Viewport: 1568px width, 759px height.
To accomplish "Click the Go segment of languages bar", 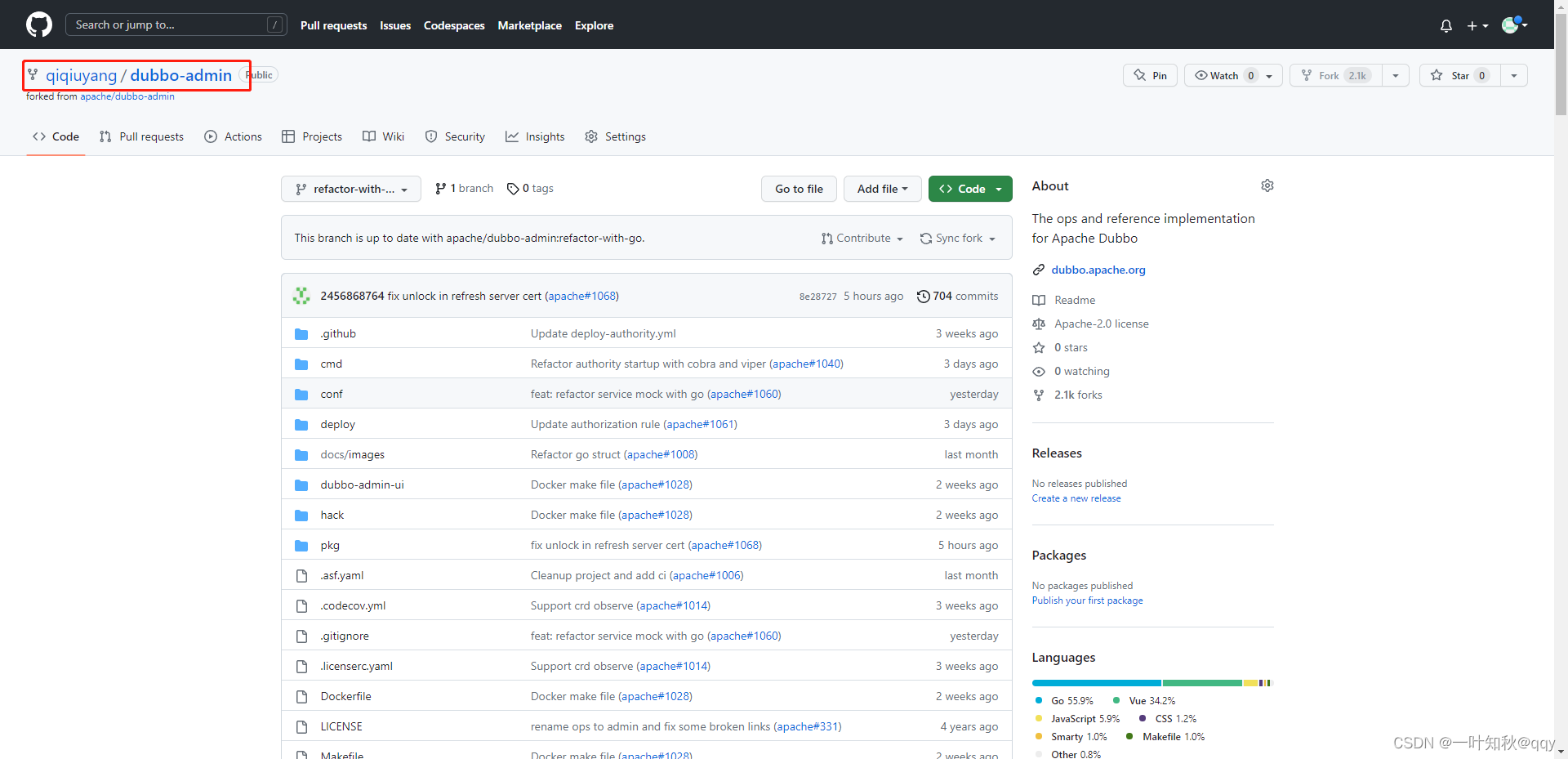I will point(1096,683).
